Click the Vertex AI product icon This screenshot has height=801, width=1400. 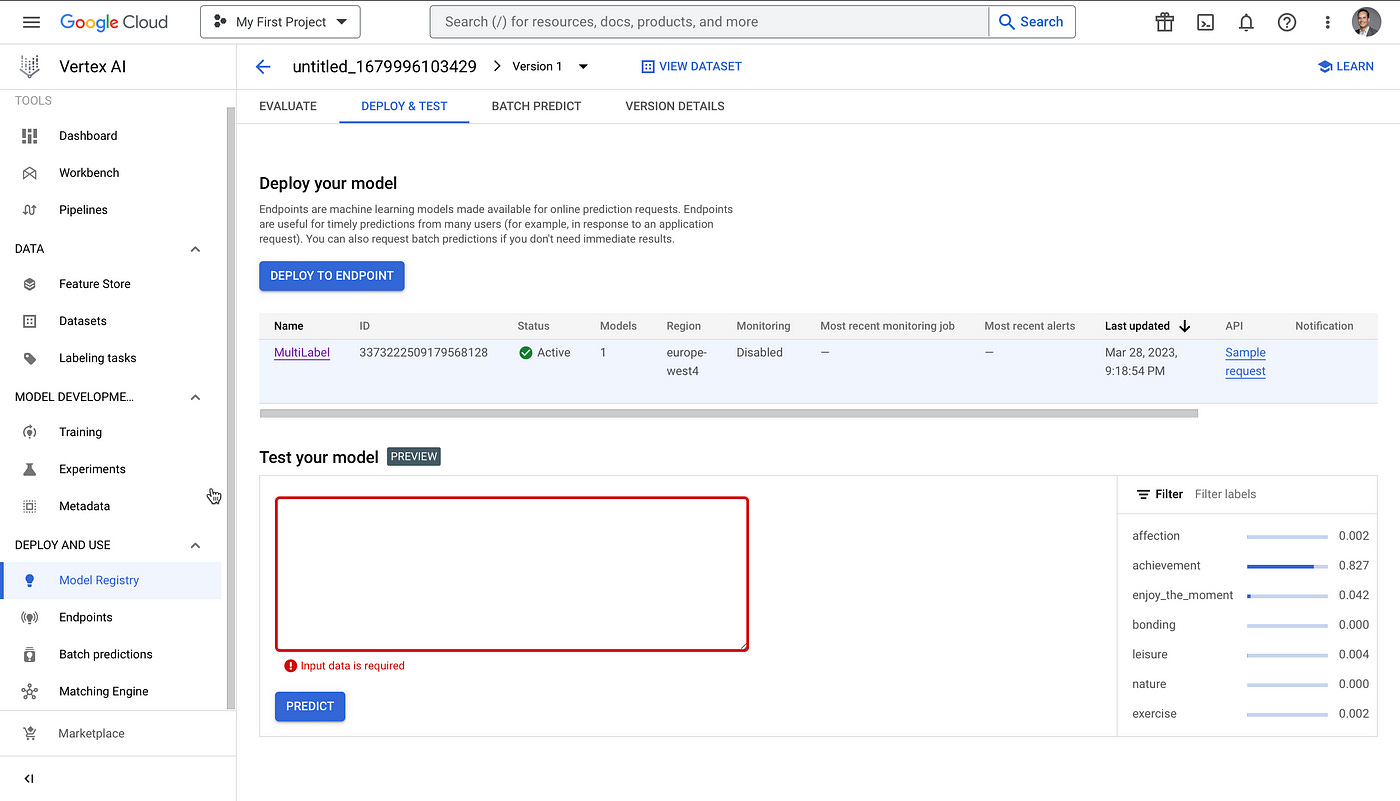(x=30, y=67)
